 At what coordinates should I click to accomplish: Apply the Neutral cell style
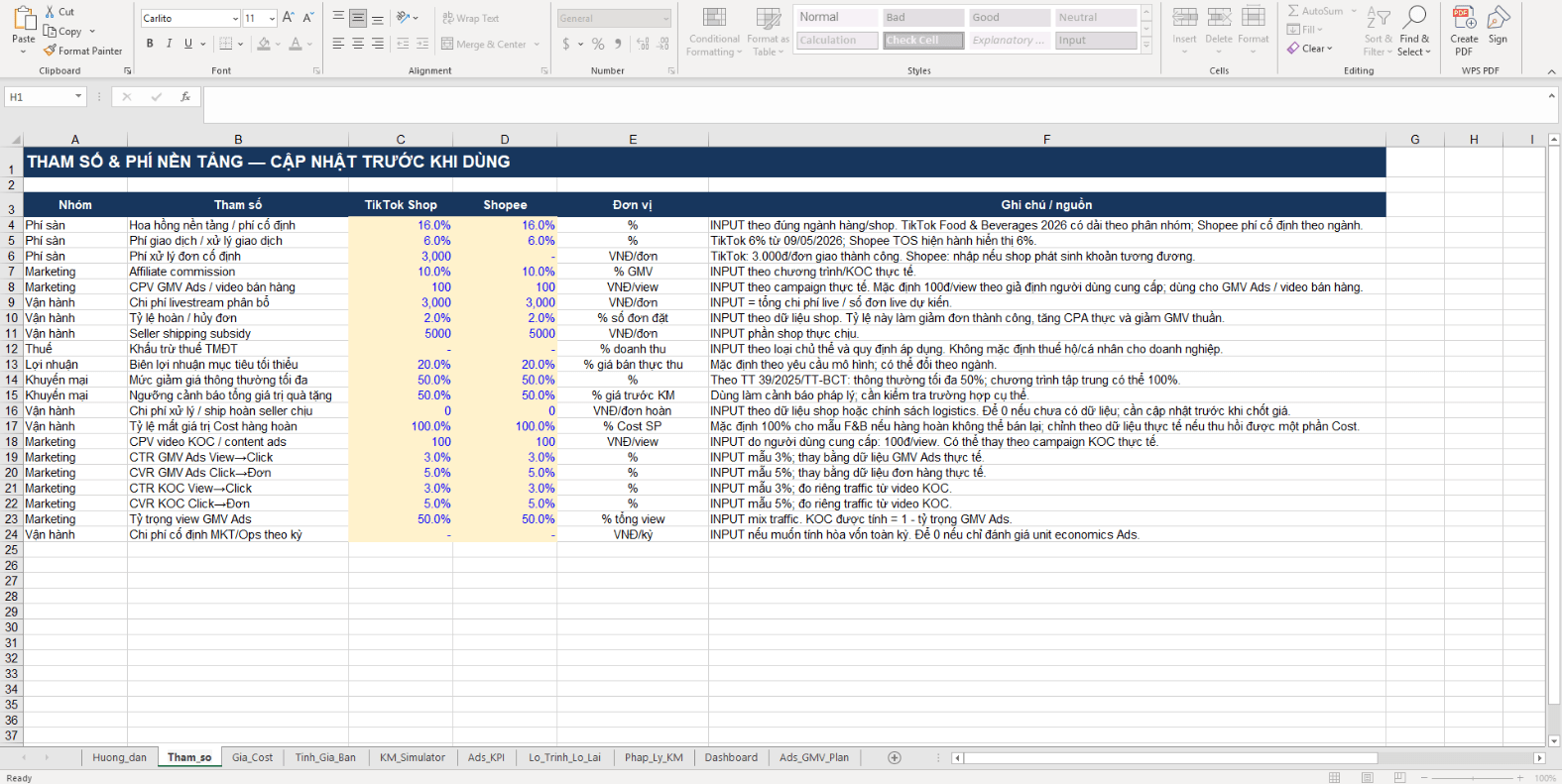pyautogui.click(x=1096, y=18)
